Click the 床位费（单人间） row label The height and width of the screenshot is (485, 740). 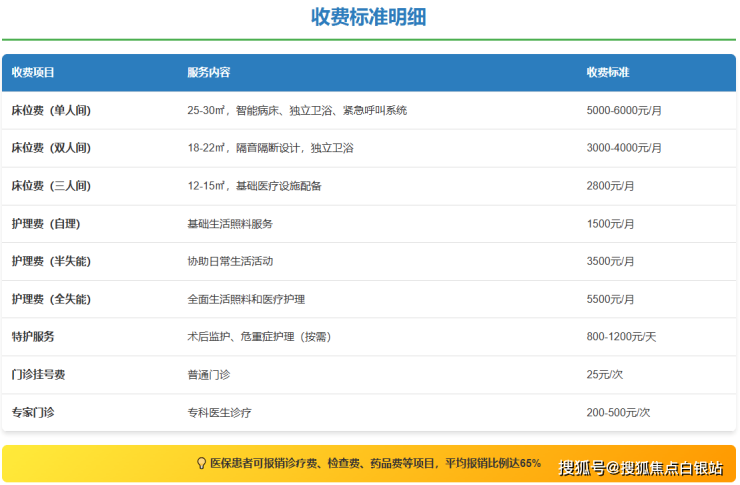point(51,110)
